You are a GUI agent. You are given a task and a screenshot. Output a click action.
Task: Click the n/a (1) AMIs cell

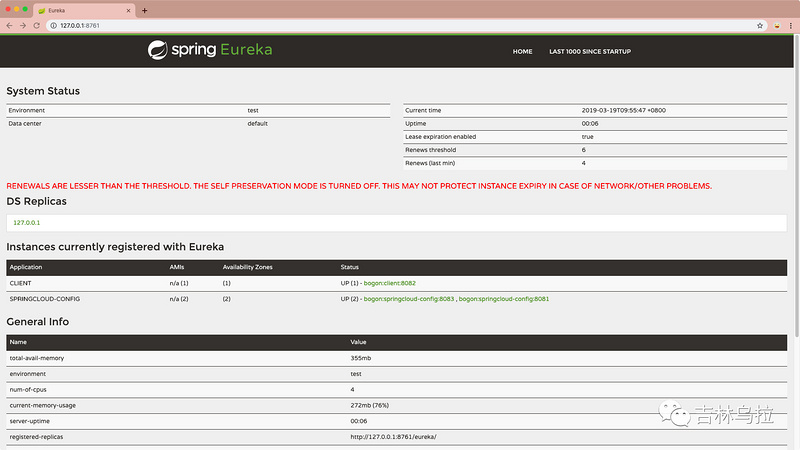coord(179,283)
